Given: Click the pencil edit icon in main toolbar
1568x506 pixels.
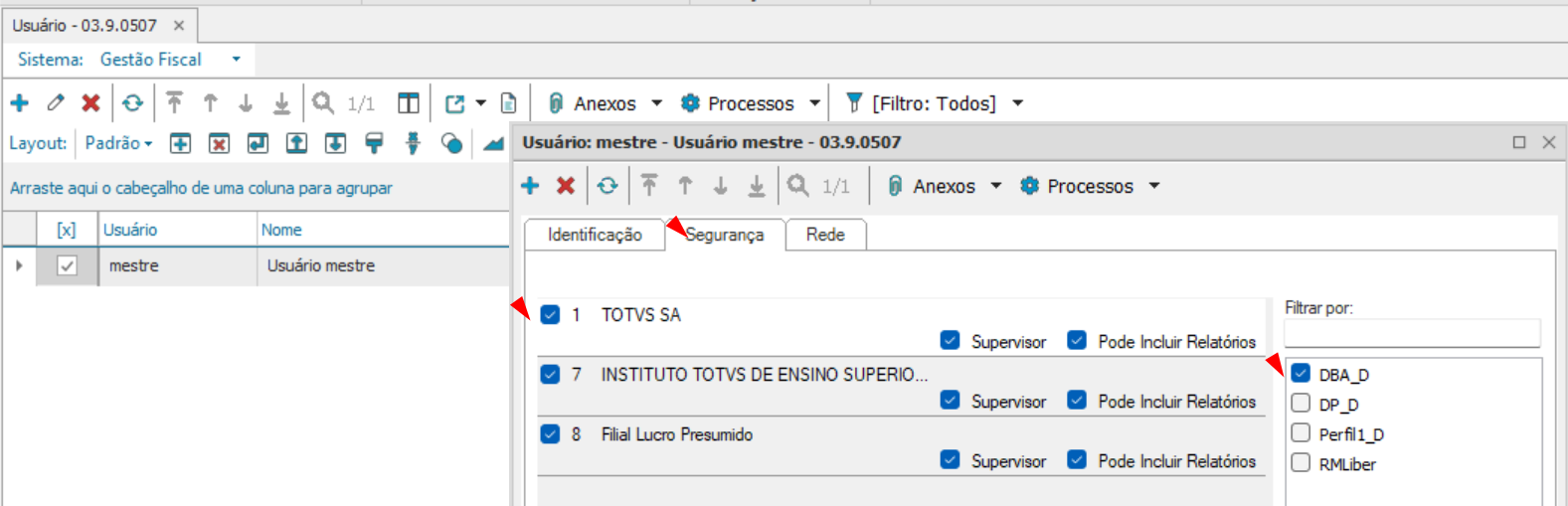Looking at the screenshot, I should click(56, 102).
